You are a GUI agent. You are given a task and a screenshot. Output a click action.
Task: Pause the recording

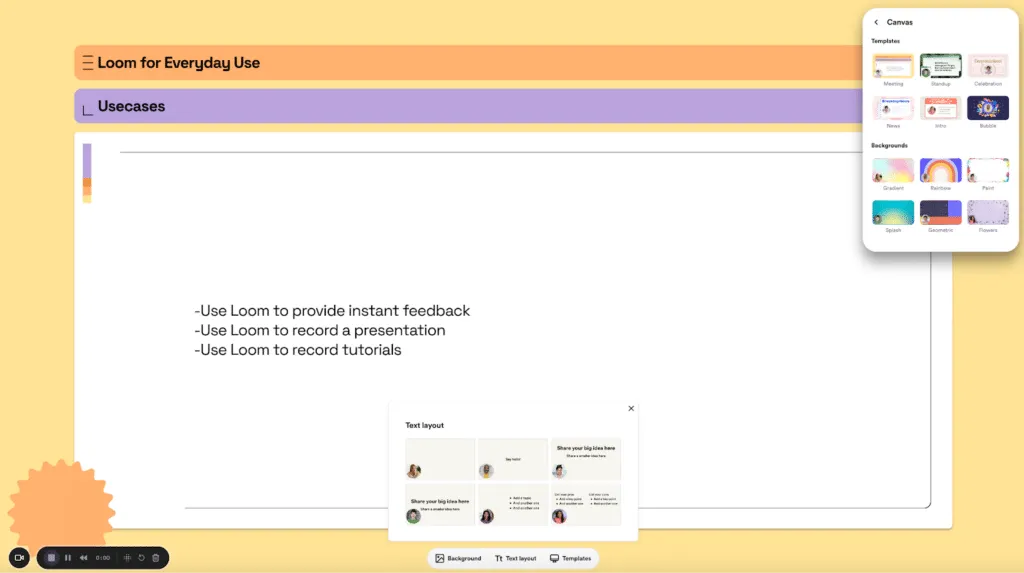click(x=68, y=558)
